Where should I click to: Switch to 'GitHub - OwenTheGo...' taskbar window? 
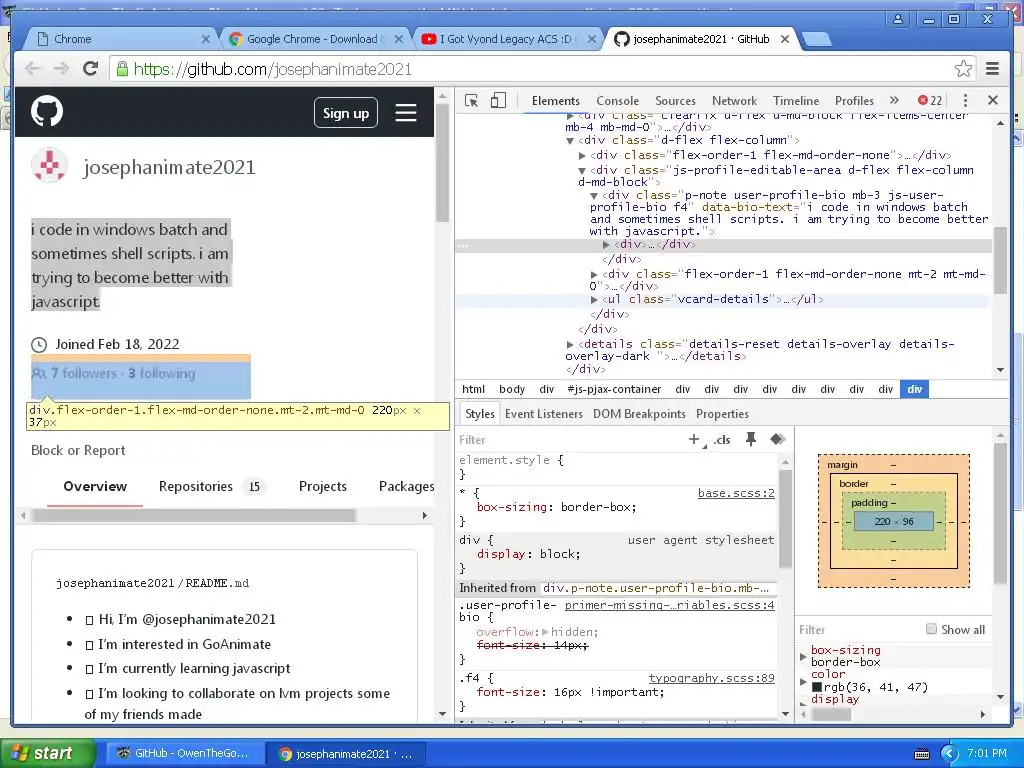pos(185,753)
